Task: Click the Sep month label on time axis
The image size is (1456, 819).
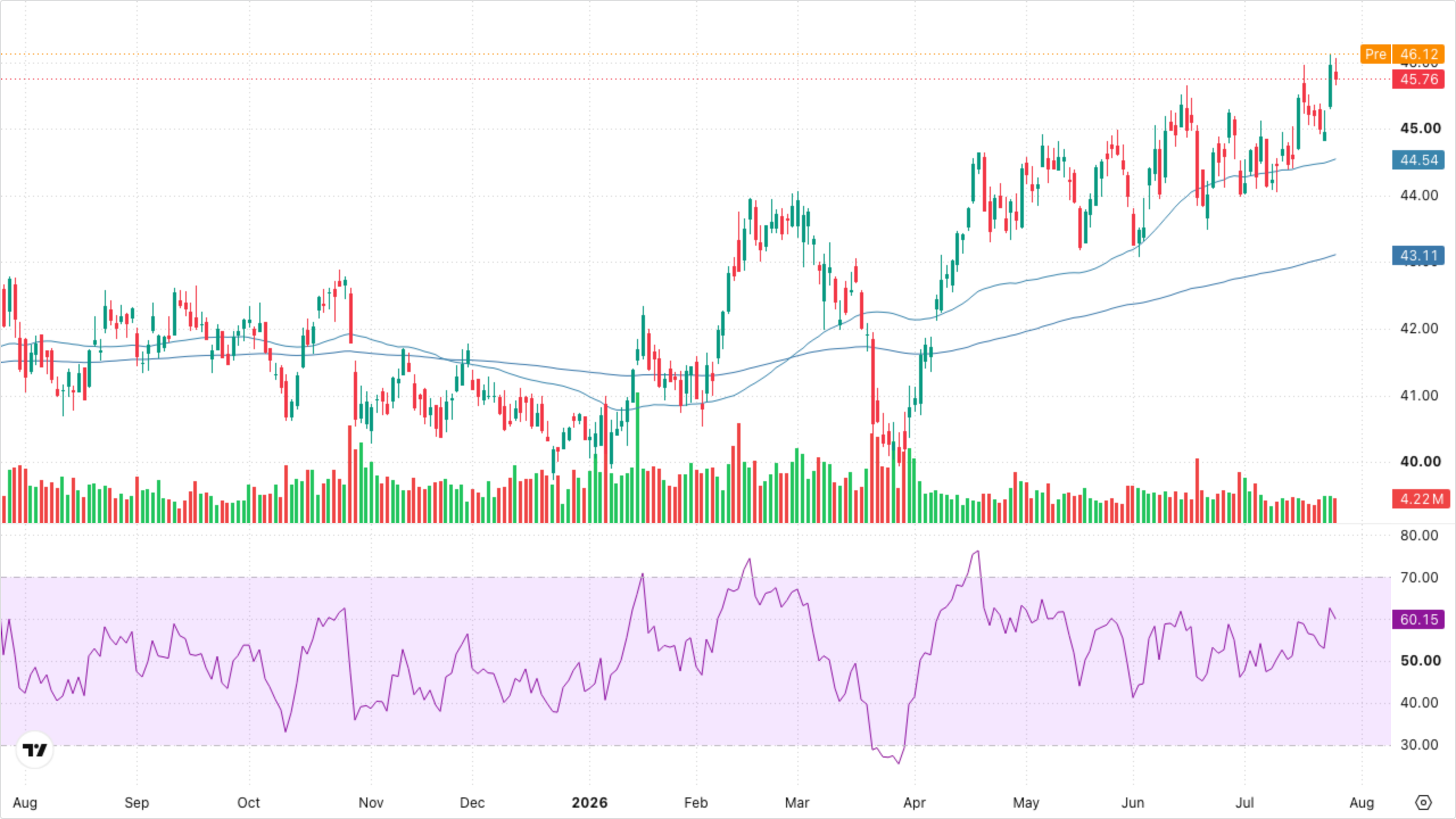Action: pyautogui.click(x=136, y=803)
